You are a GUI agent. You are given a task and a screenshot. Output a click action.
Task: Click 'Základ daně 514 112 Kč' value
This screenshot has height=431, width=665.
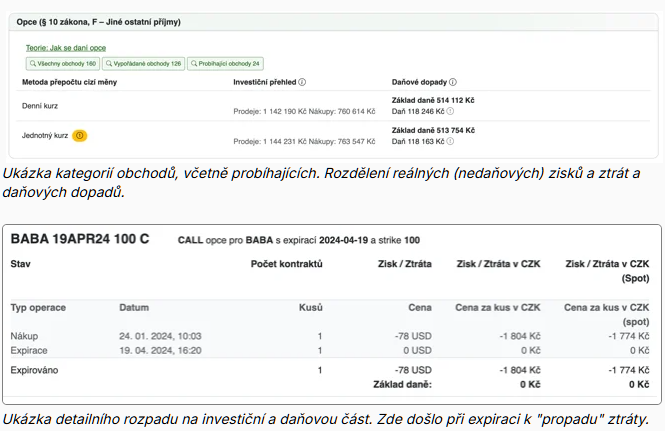(433, 100)
